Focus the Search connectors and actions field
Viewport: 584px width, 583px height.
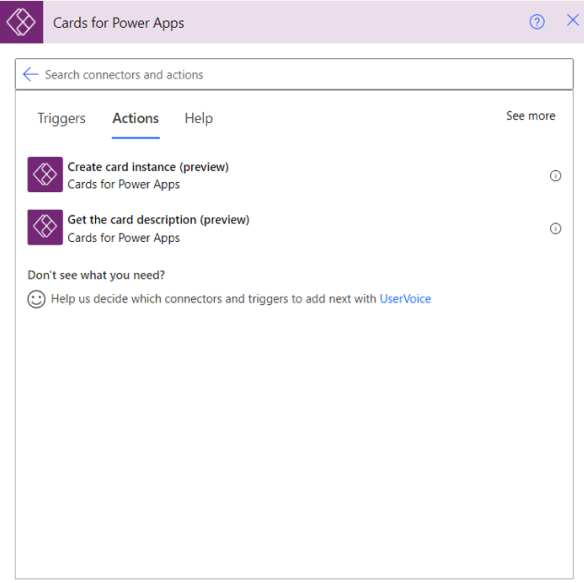(294, 74)
